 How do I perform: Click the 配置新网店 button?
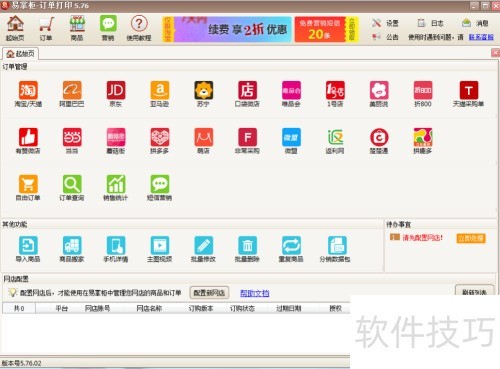pos(209,293)
